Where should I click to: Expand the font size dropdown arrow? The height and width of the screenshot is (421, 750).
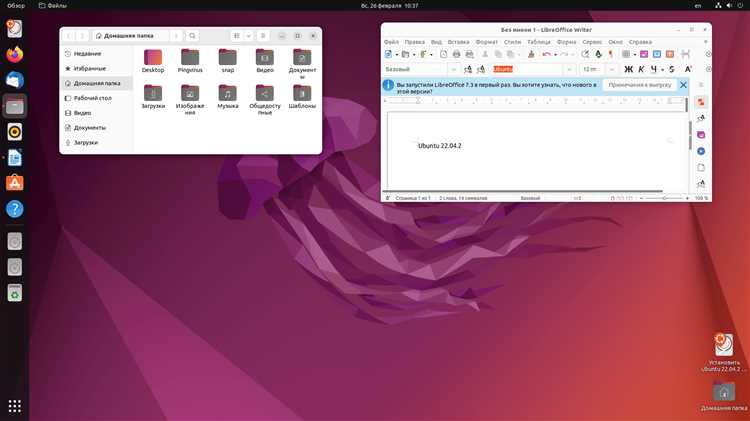click(611, 69)
